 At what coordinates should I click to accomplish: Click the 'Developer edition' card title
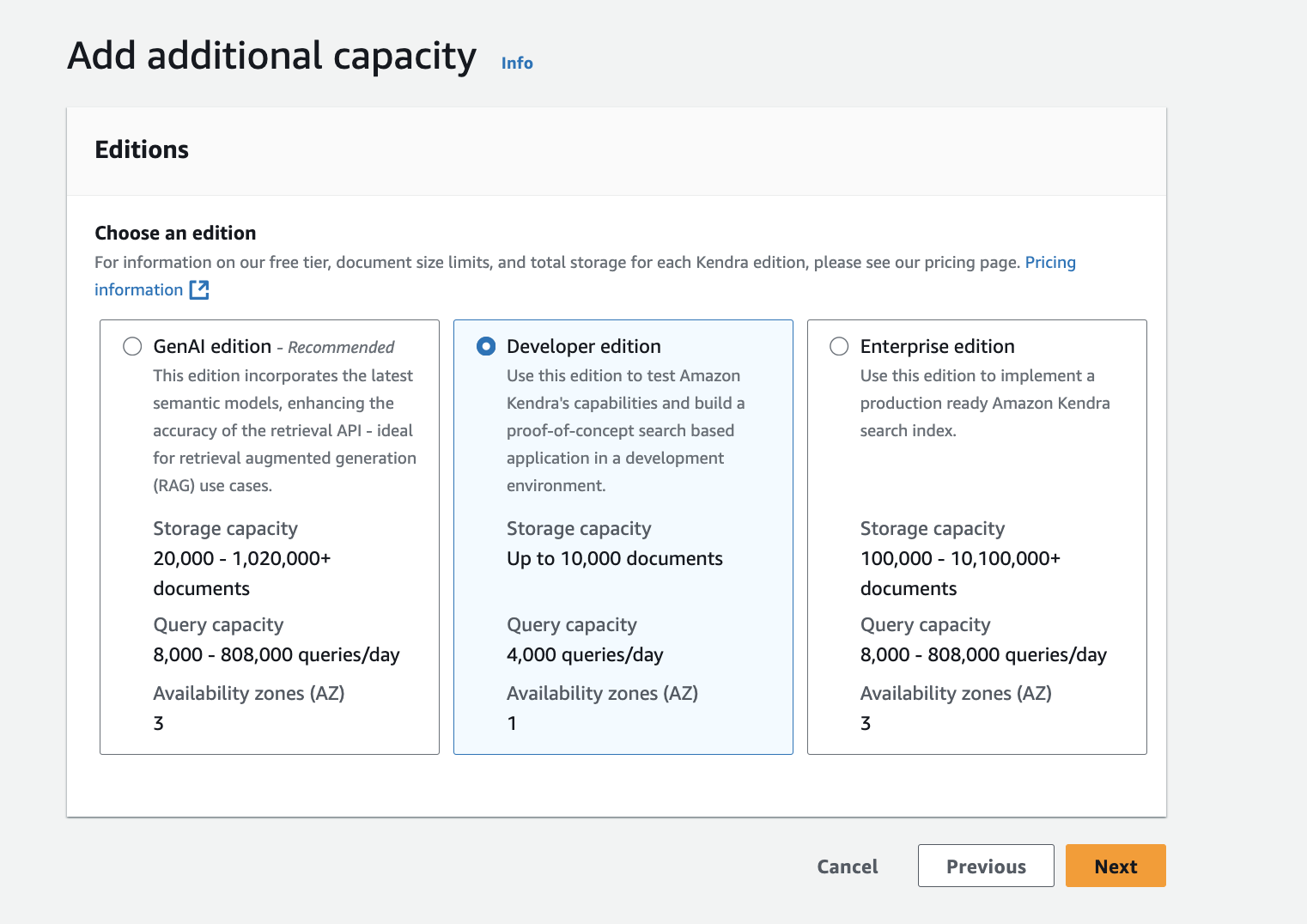584,346
